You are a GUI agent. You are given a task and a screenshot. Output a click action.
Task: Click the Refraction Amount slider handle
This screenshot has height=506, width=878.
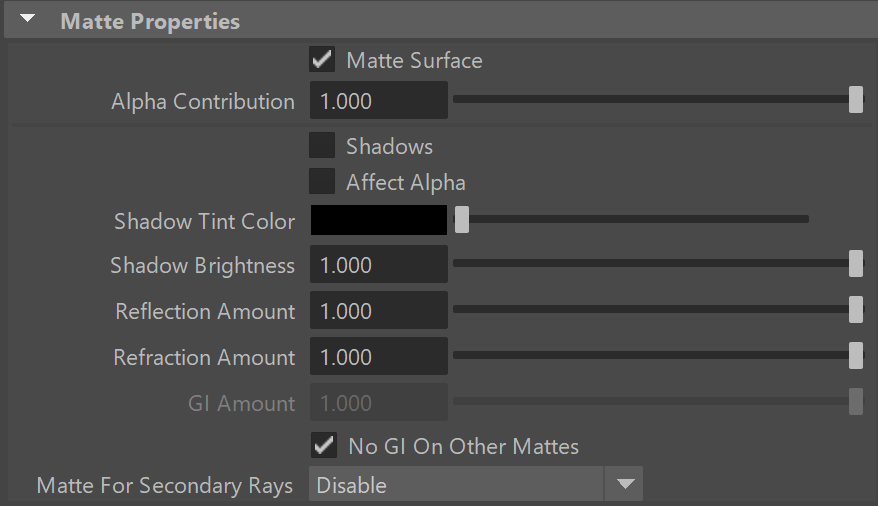tap(856, 355)
